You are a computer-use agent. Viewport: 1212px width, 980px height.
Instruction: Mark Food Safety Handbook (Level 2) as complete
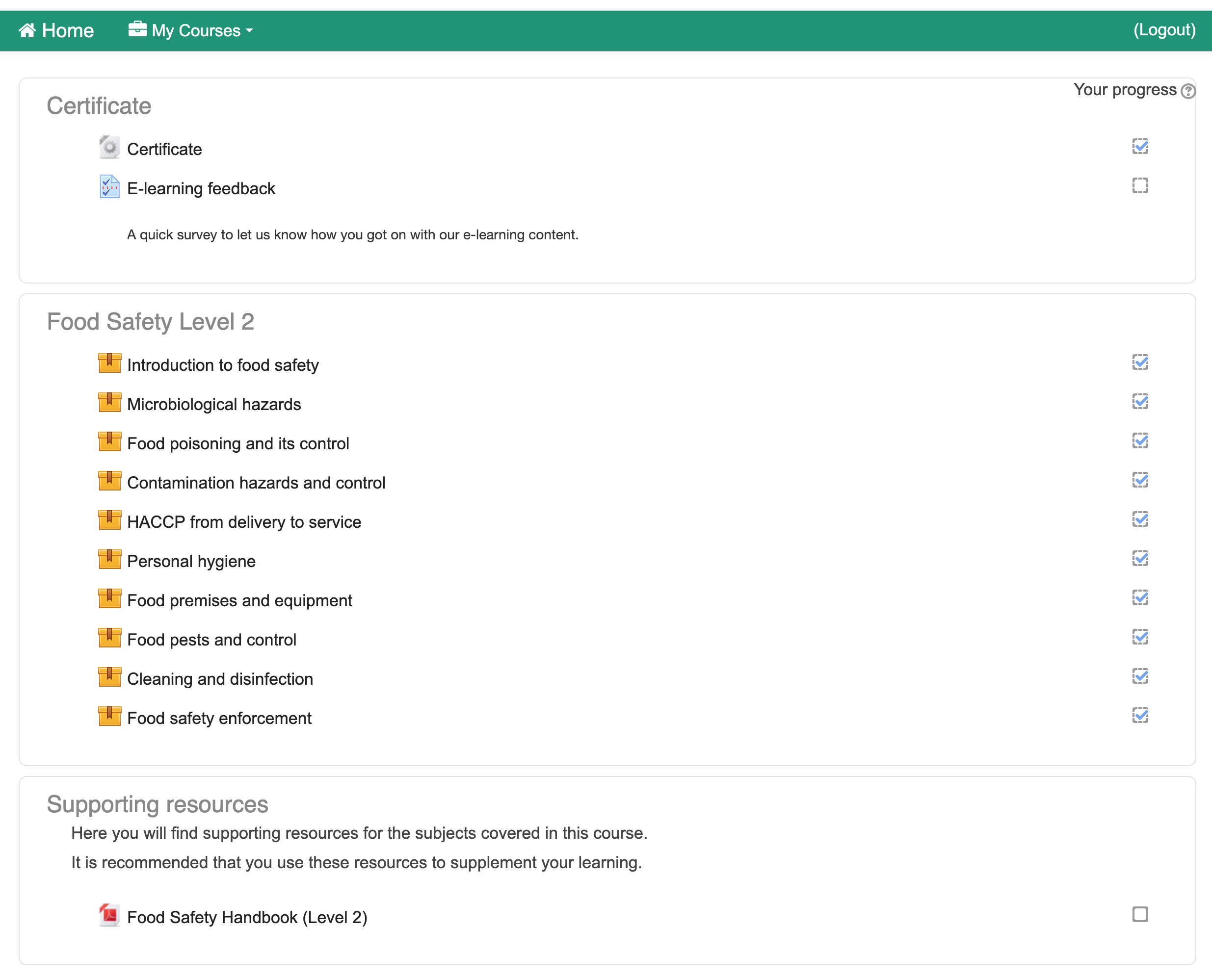[1140, 914]
